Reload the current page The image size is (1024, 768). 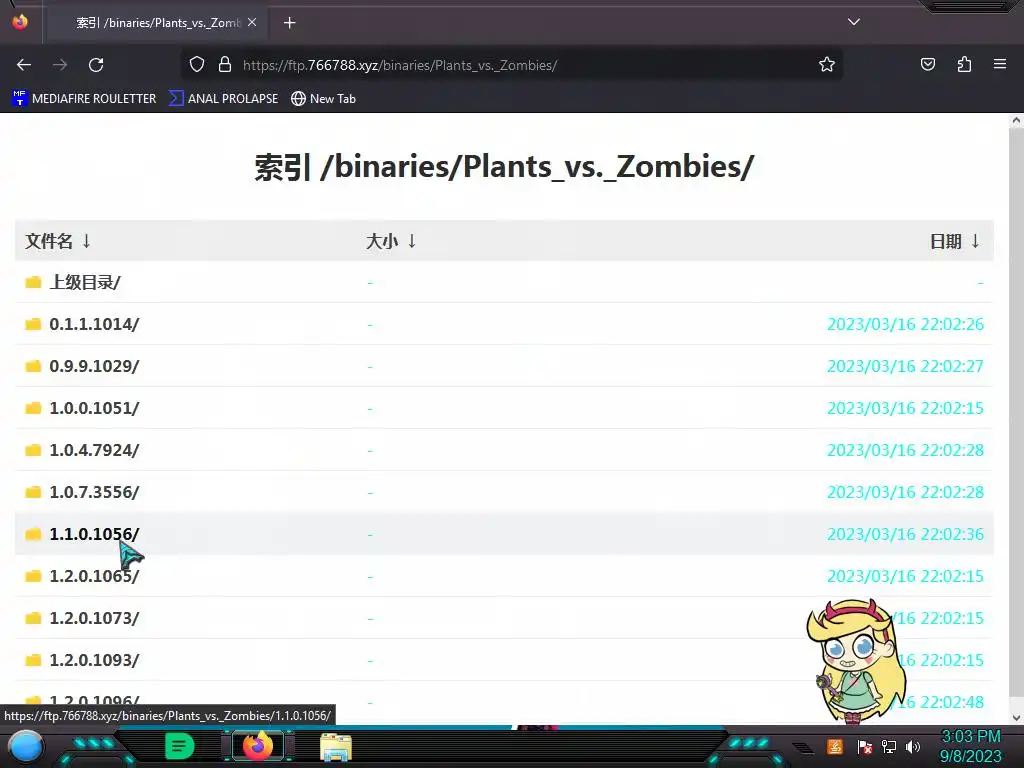96,65
